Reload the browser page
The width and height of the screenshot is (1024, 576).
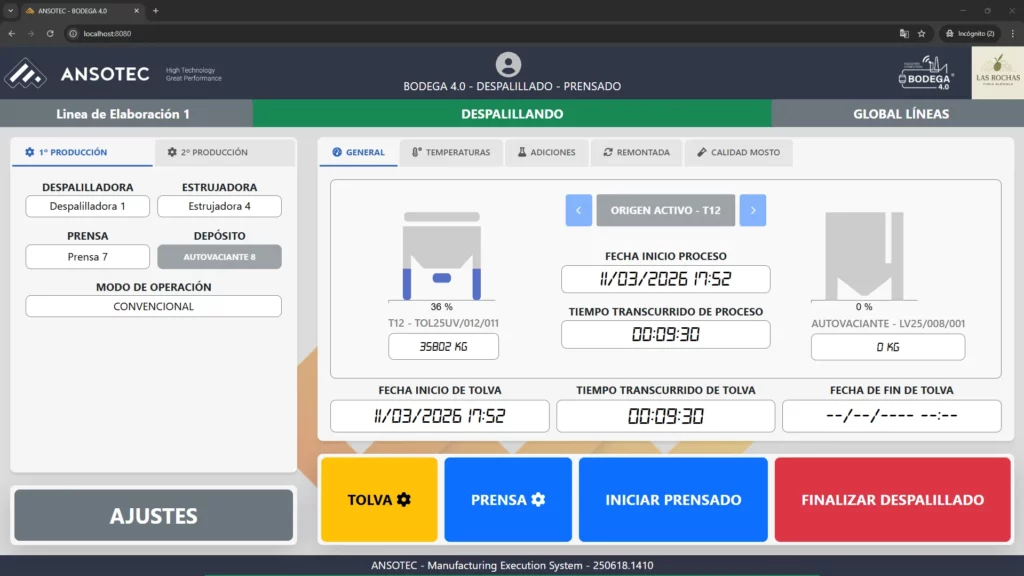(x=50, y=33)
